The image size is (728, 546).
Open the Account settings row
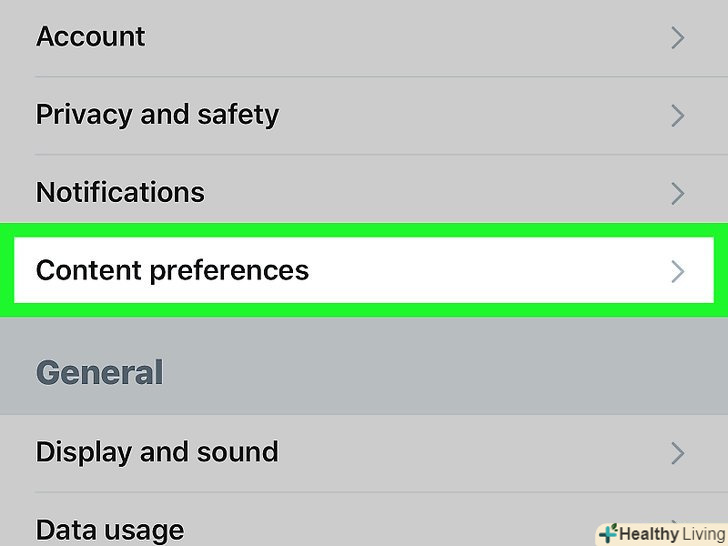point(90,37)
